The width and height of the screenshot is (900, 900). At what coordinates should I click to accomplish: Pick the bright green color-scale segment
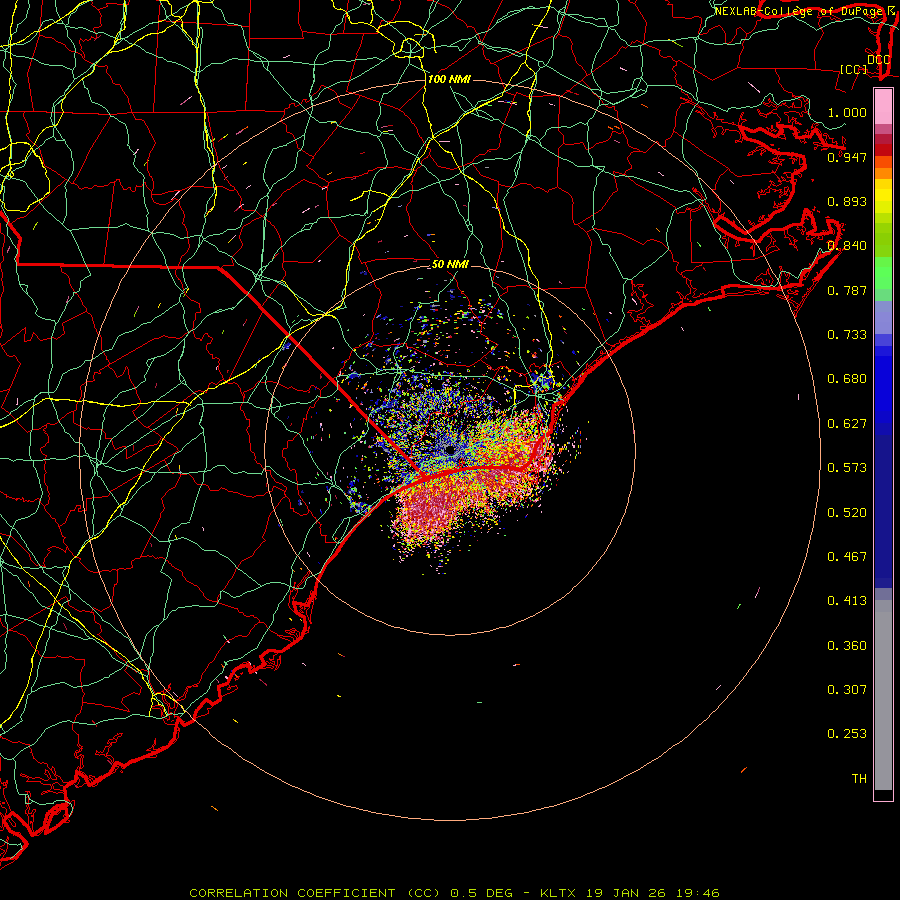(x=883, y=273)
